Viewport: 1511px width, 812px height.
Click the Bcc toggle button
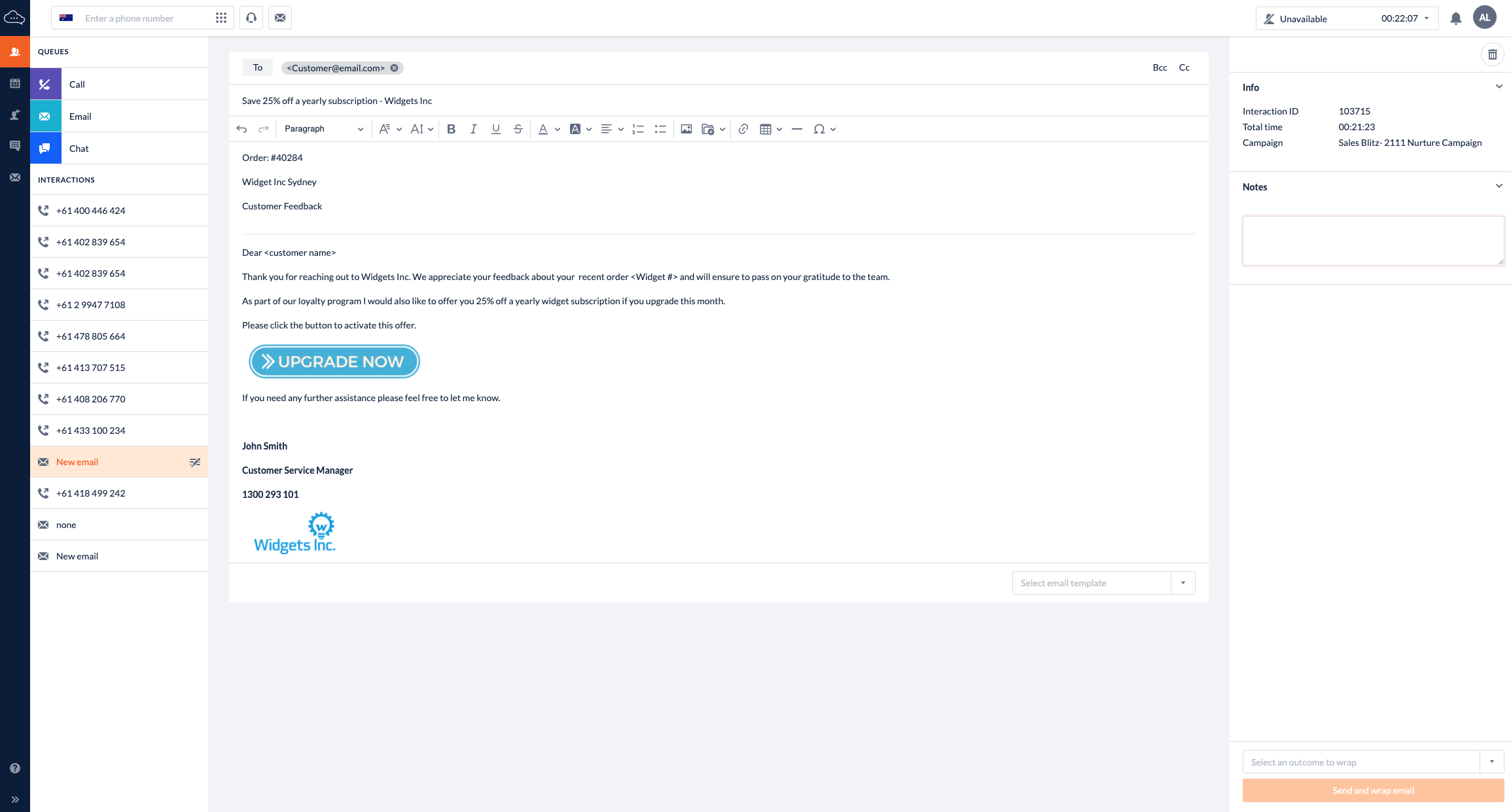1160,67
